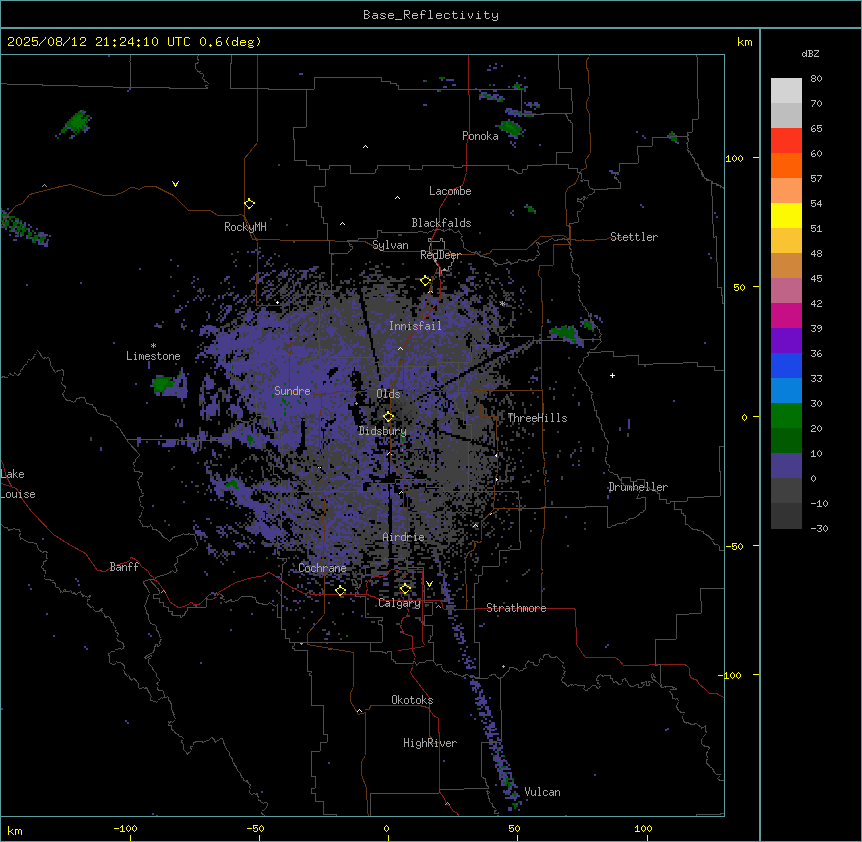Image resolution: width=862 pixels, height=842 pixels.
Task: Click the Didsbury label
Action: pos(383,431)
